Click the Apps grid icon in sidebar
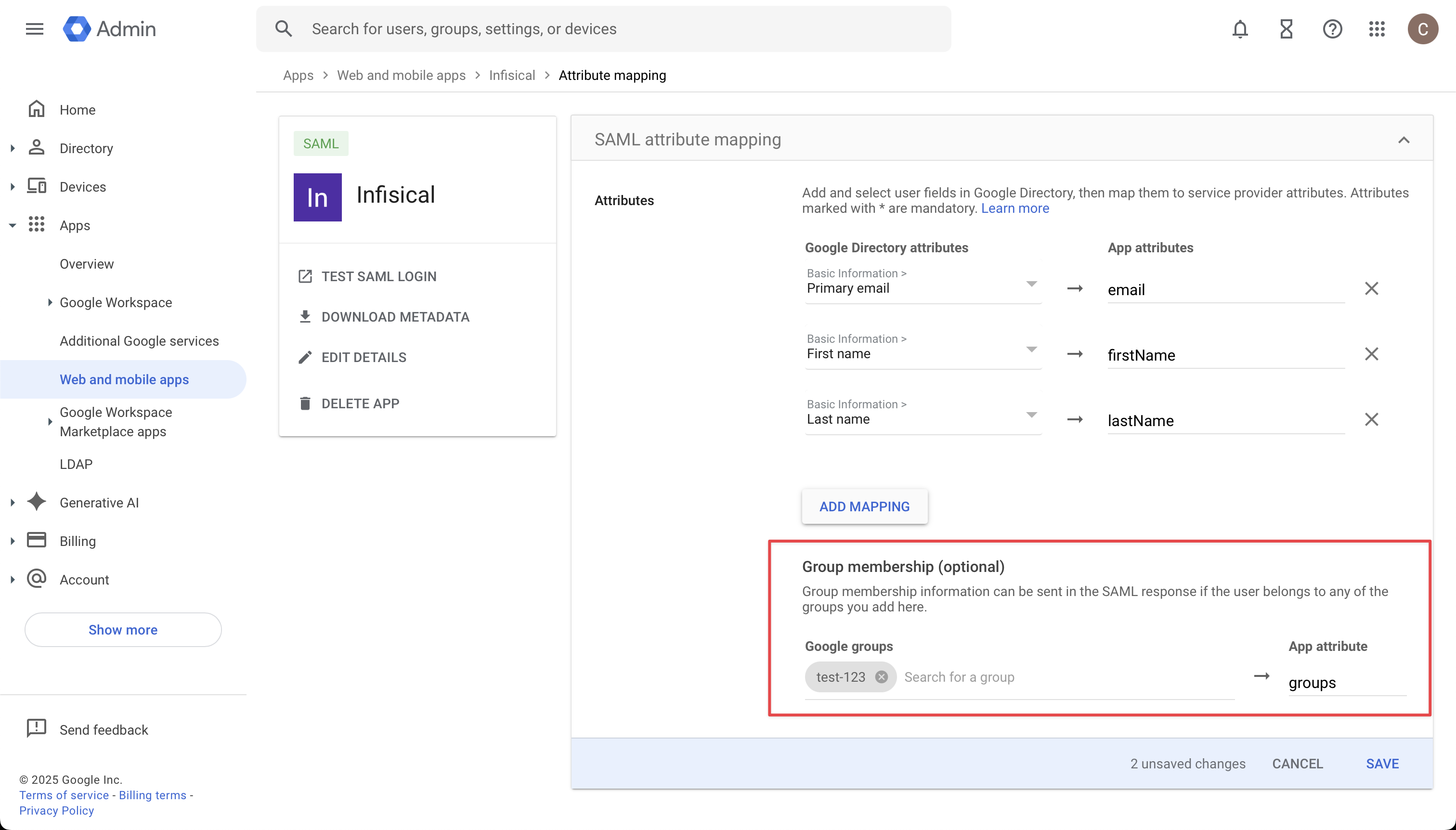Viewport: 1456px width, 830px height. click(x=37, y=225)
